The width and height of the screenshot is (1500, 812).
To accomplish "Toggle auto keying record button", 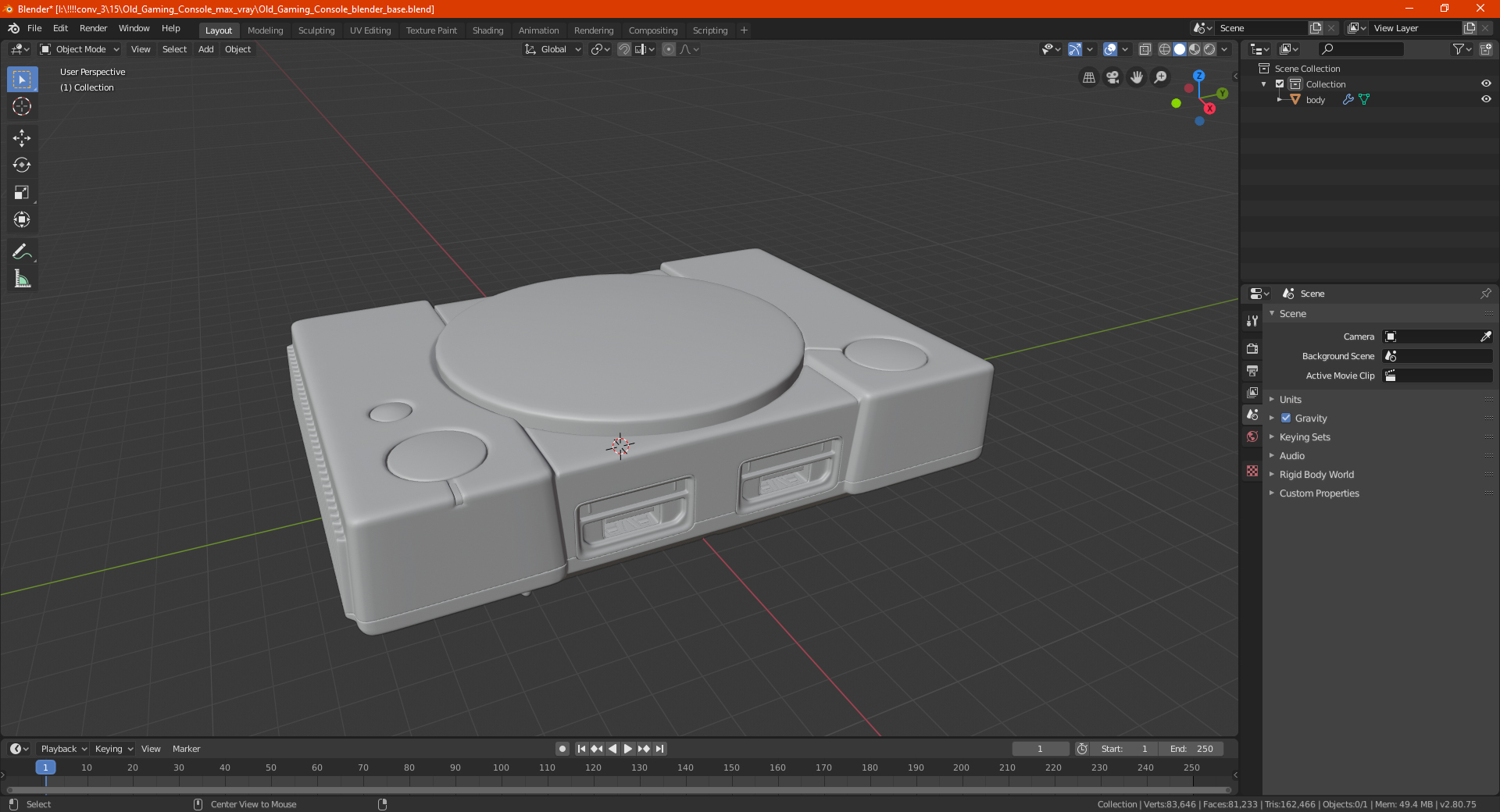I will click(x=562, y=749).
